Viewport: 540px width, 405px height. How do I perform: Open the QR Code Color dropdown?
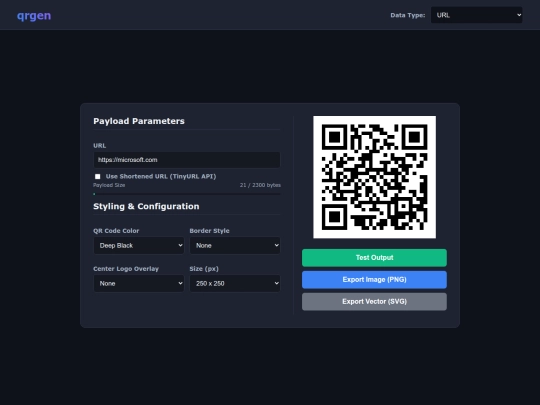click(139, 246)
